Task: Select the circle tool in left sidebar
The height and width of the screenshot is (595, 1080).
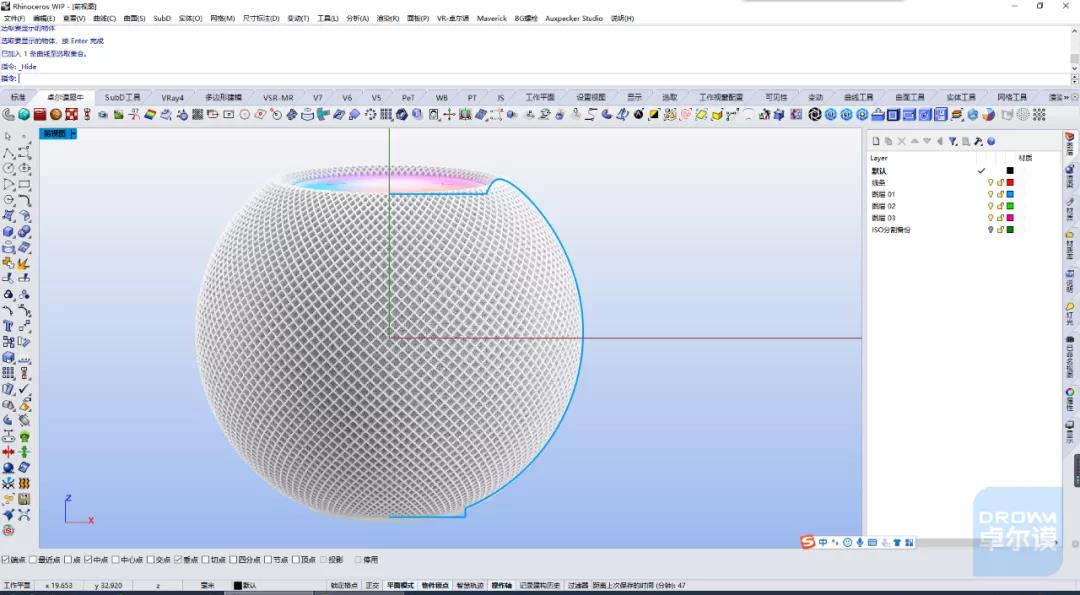Action: point(8,168)
